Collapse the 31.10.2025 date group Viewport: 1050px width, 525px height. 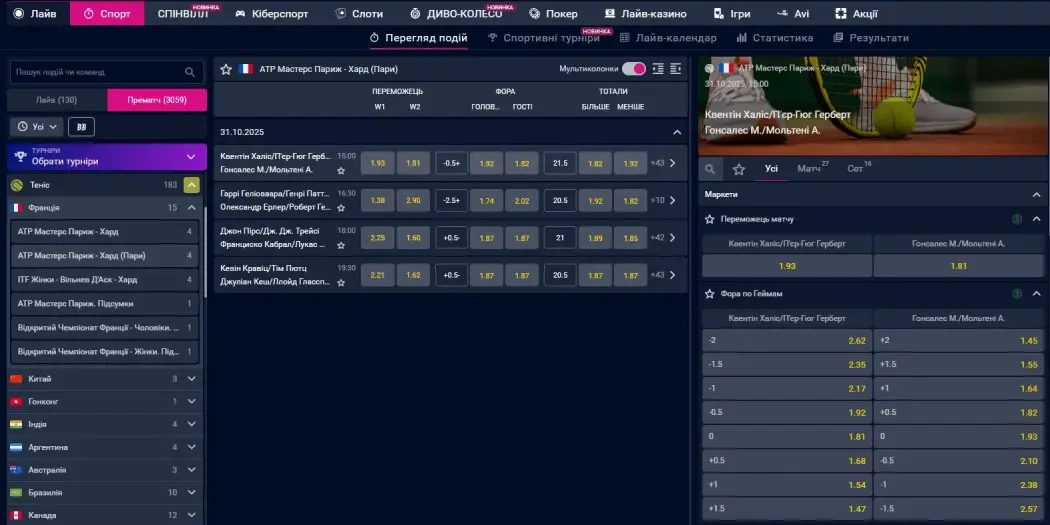point(677,131)
